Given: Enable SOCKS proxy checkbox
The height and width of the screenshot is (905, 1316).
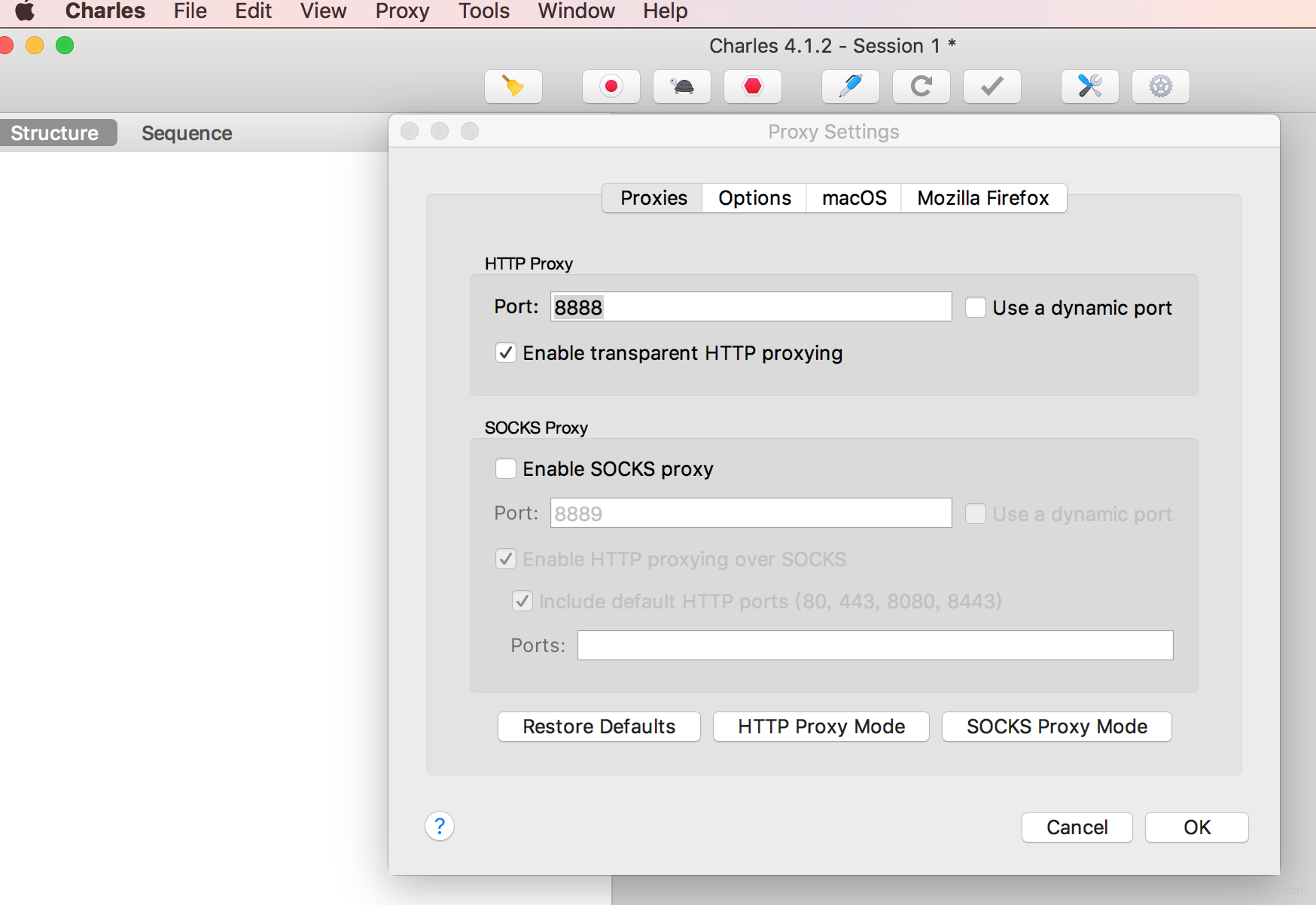Looking at the screenshot, I should 506,468.
